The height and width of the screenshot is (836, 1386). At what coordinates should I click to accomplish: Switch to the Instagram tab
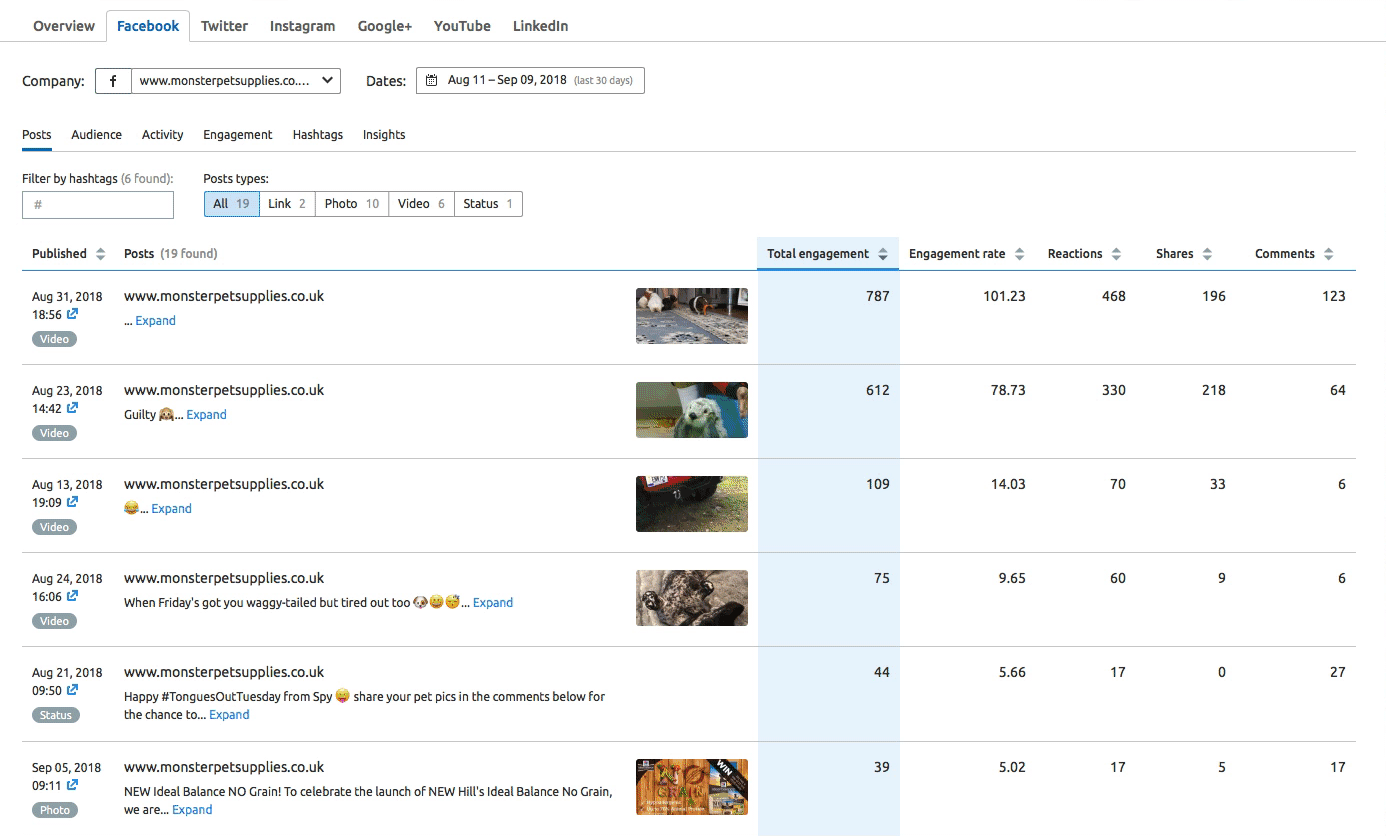(x=302, y=26)
